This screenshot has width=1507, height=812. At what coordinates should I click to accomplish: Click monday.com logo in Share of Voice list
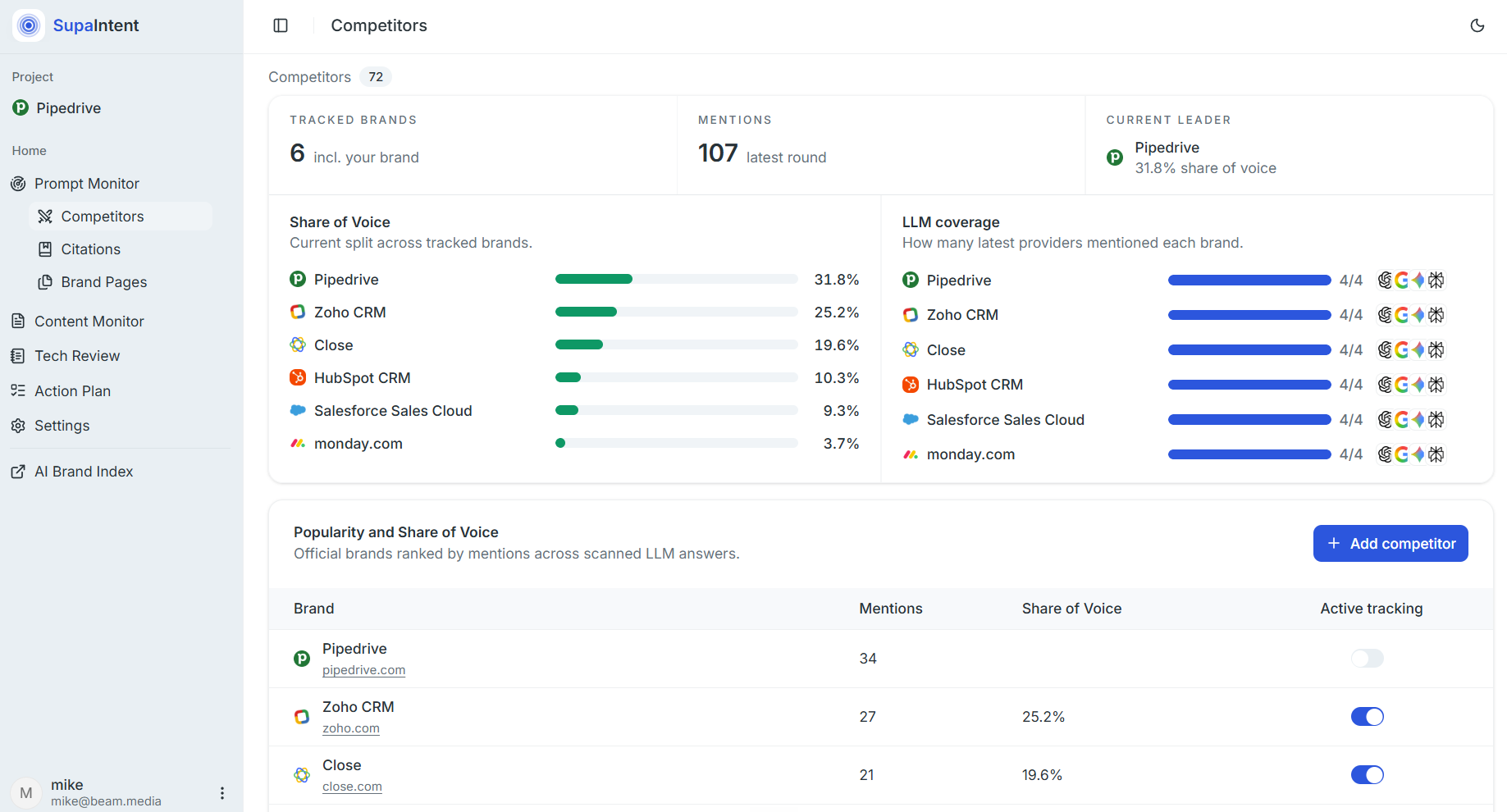[x=298, y=444]
